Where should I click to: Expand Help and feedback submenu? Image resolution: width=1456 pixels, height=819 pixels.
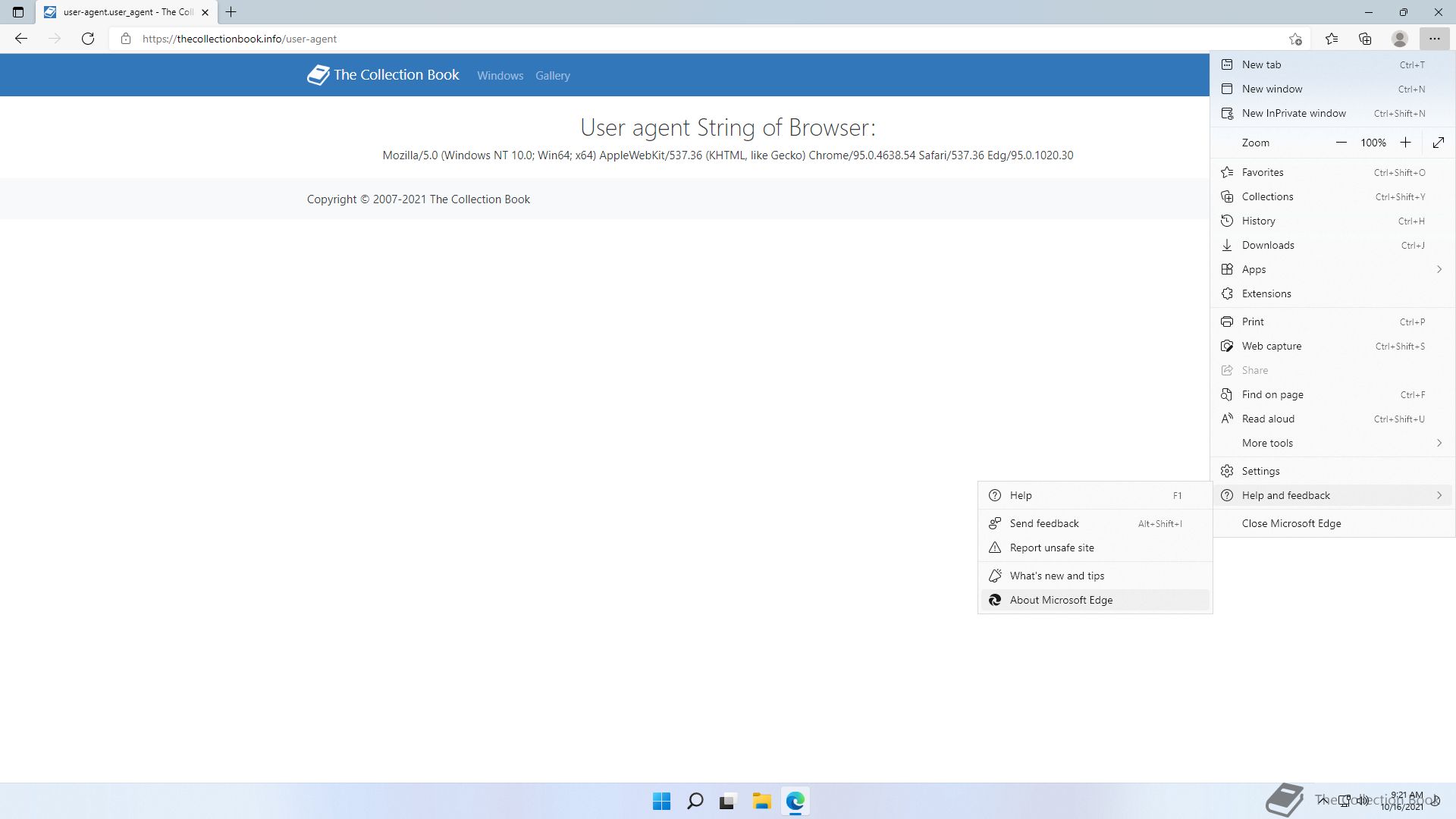(x=1332, y=495)
